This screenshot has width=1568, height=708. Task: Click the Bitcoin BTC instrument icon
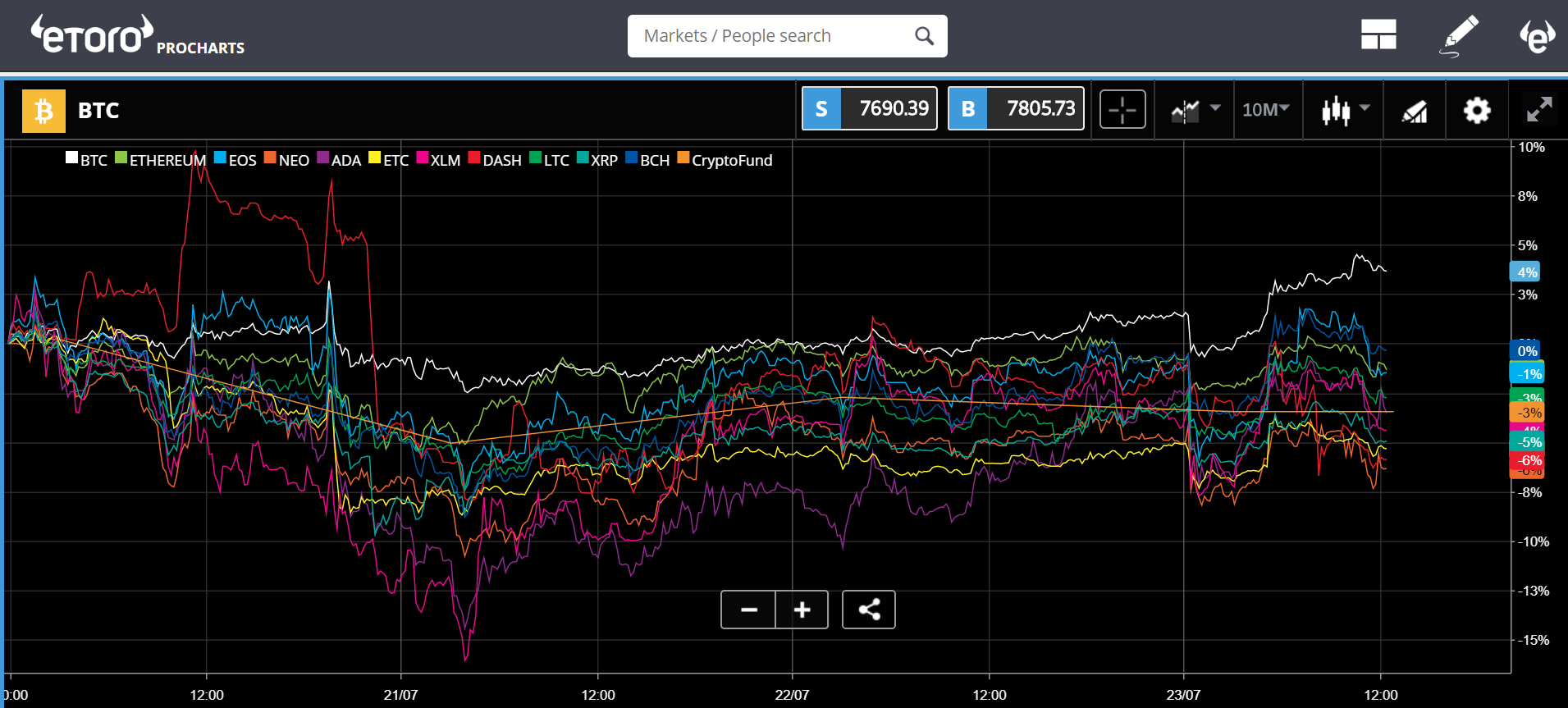pyautogui.click(x=43, y=111)
